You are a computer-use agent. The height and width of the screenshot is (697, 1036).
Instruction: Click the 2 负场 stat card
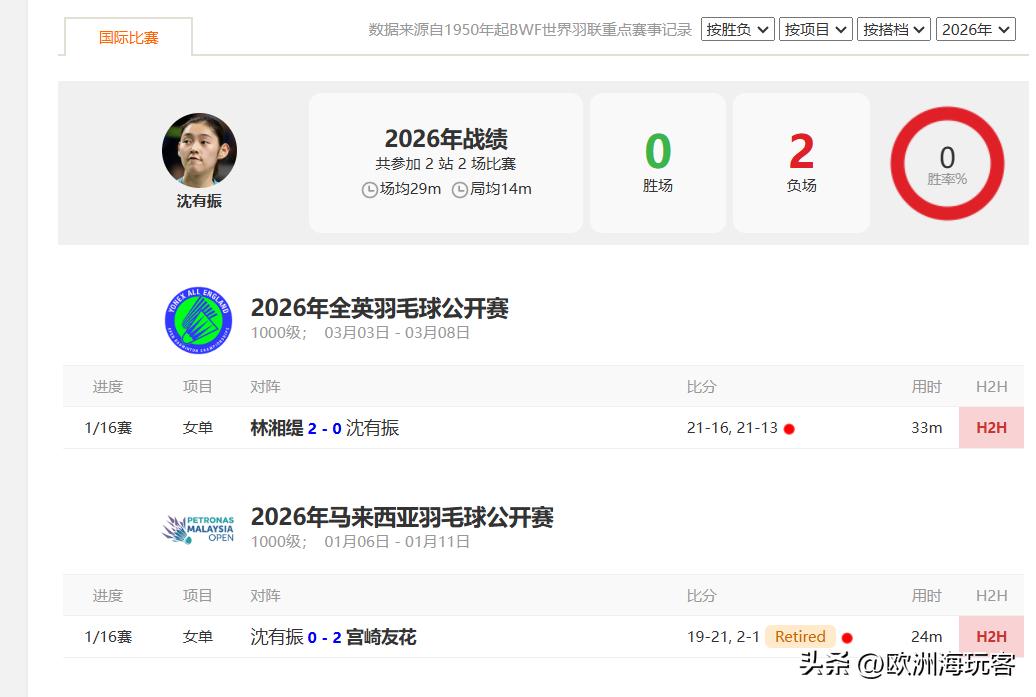[801, 163]
